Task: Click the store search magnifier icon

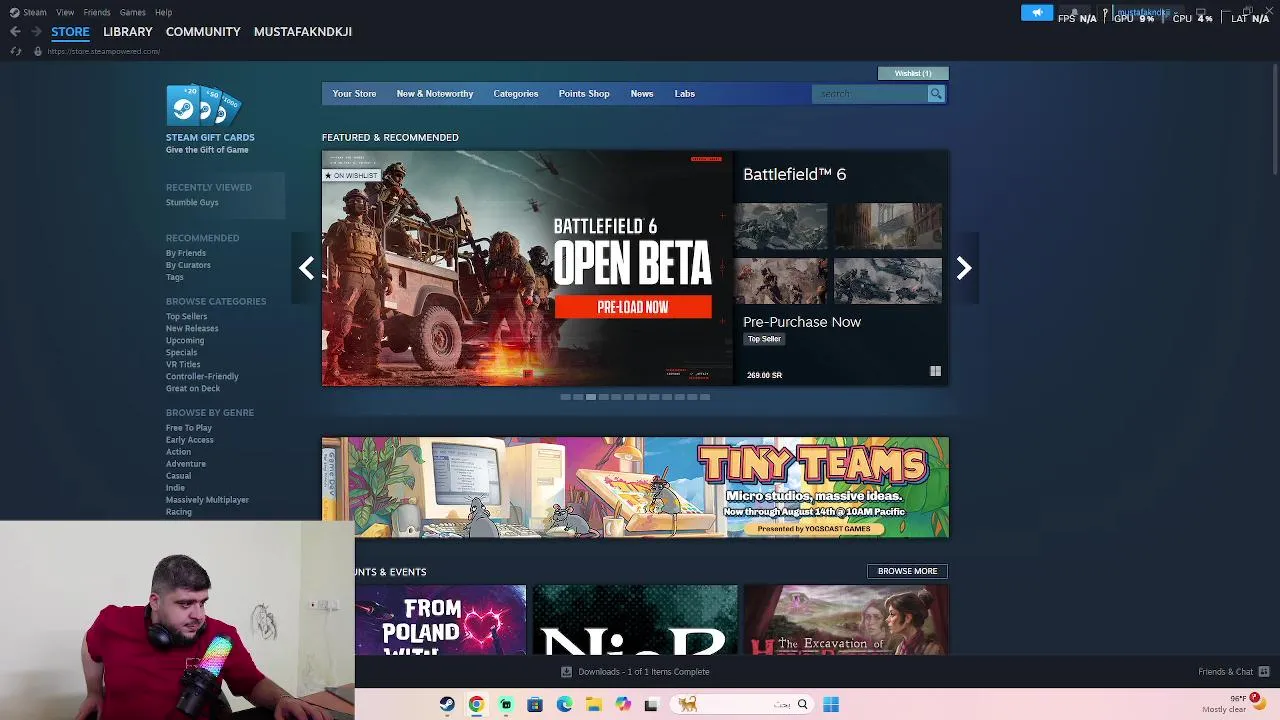Action: pyautogui.click(x=936, y=94)
